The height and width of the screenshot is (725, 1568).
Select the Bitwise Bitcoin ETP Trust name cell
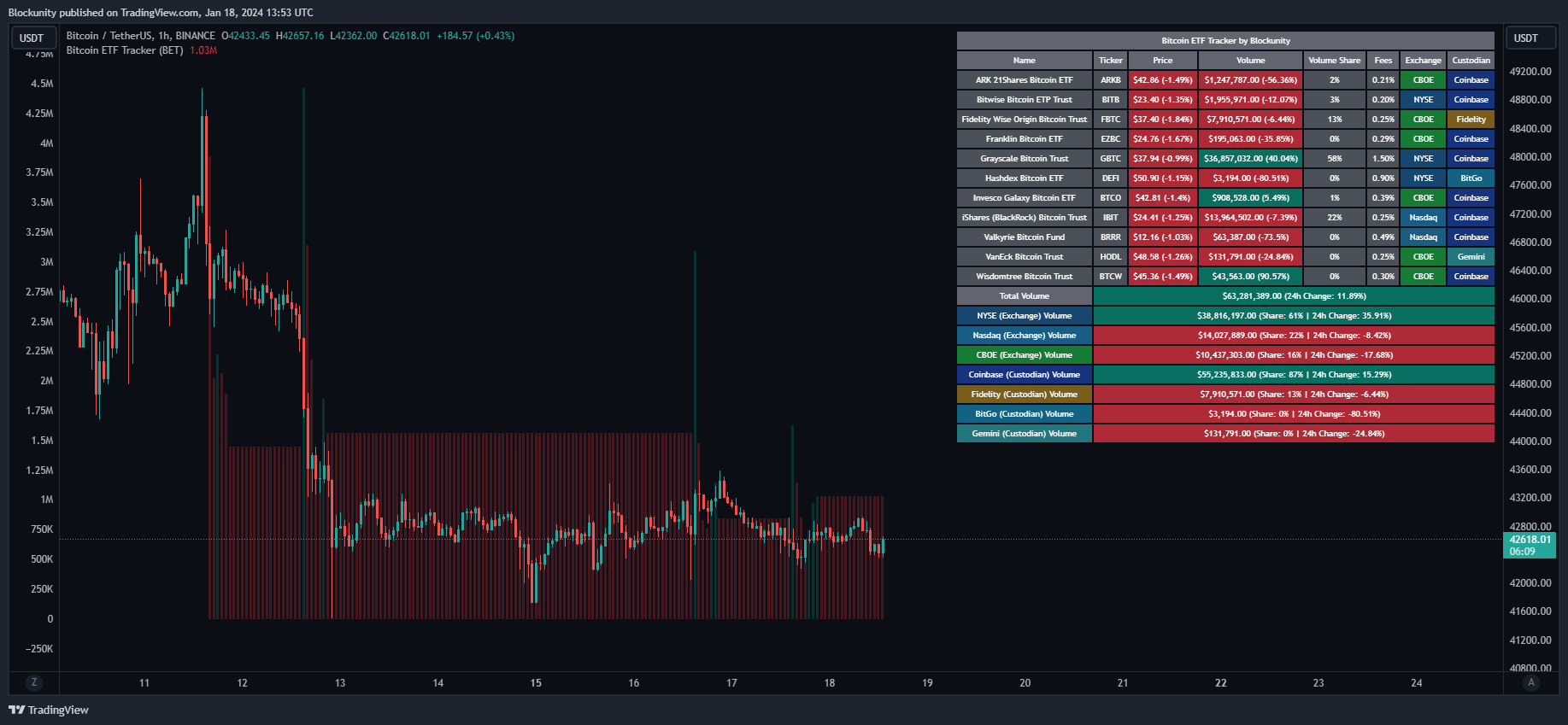[x=1025, y=100]
